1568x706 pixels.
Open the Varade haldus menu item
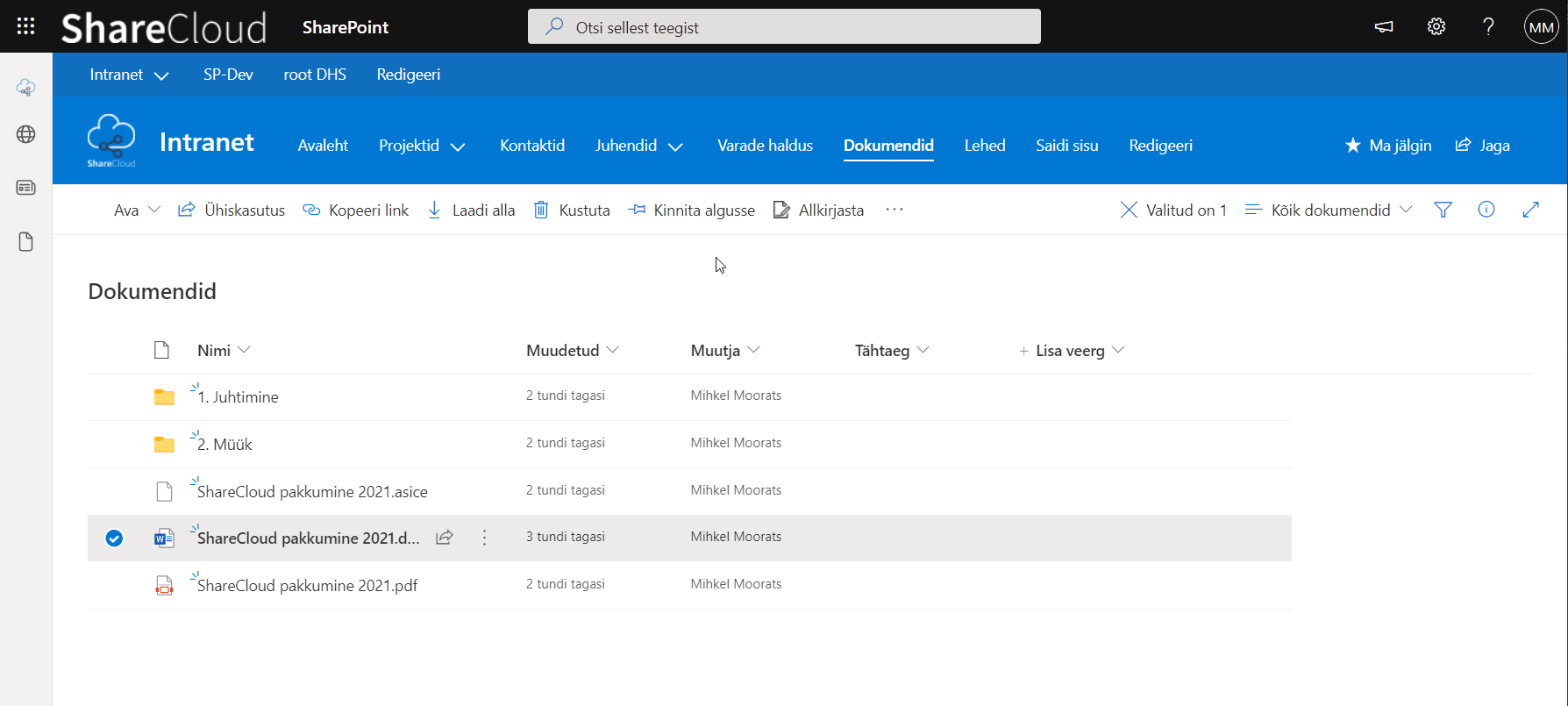765,146
